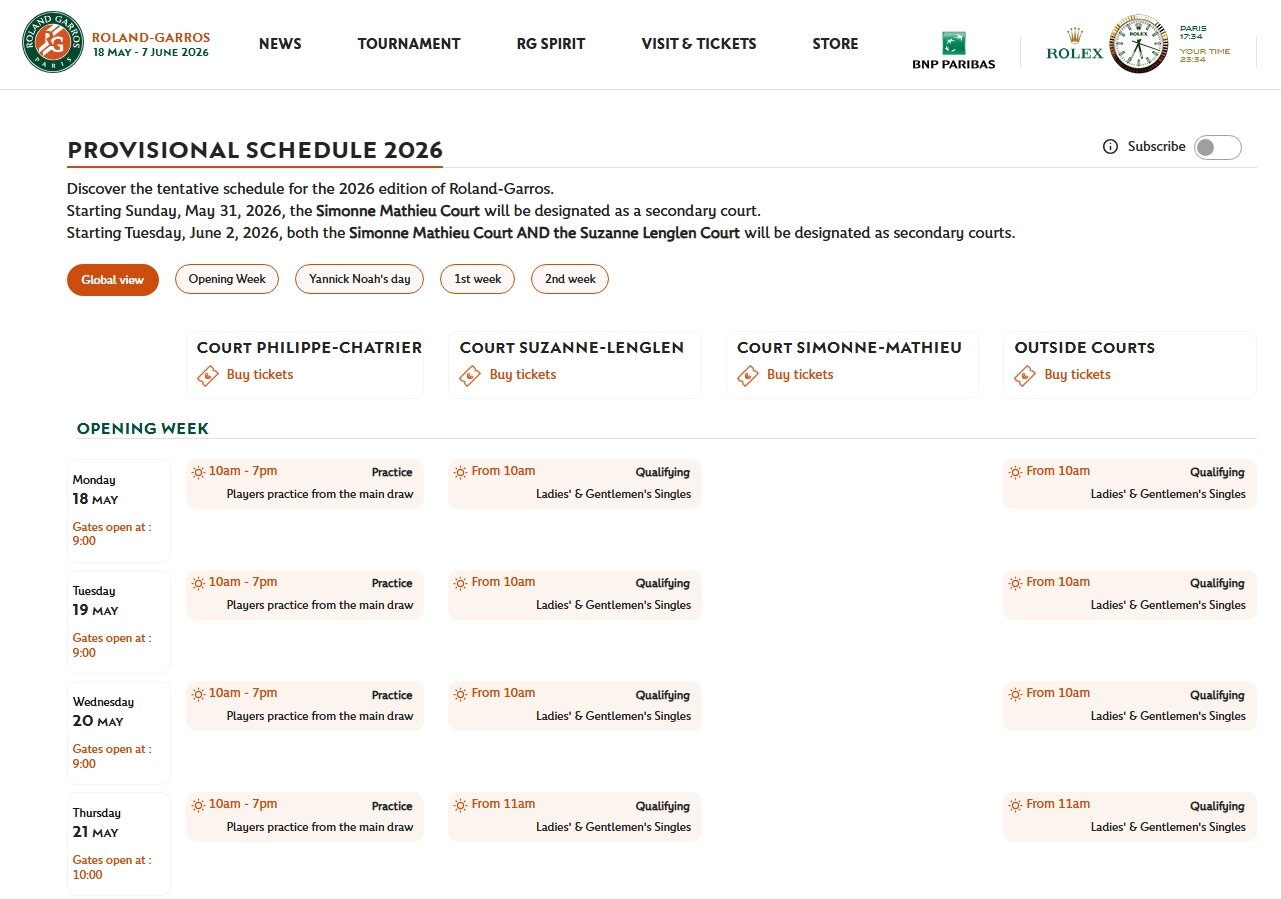
Task: Click 'Practice' label in Wednesday Philippe-Chatrier session
Action: [392, 695]
